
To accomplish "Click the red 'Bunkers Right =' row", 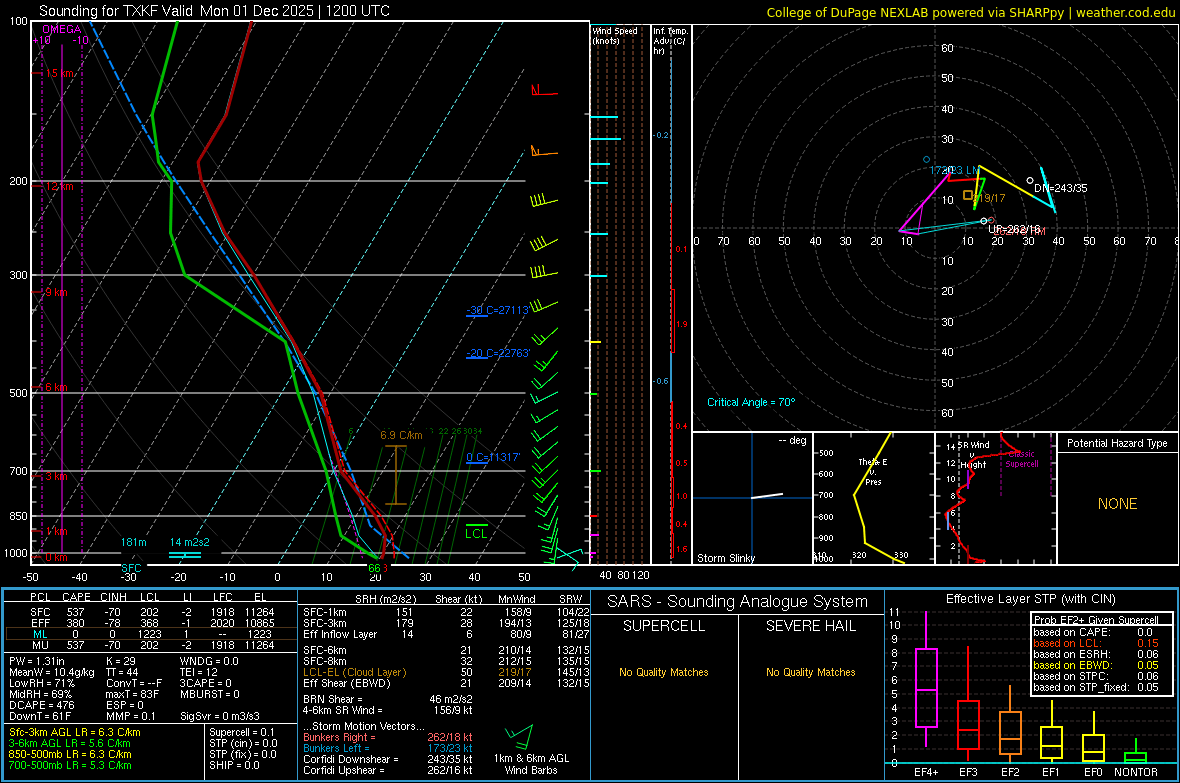I will click(388, 737).
